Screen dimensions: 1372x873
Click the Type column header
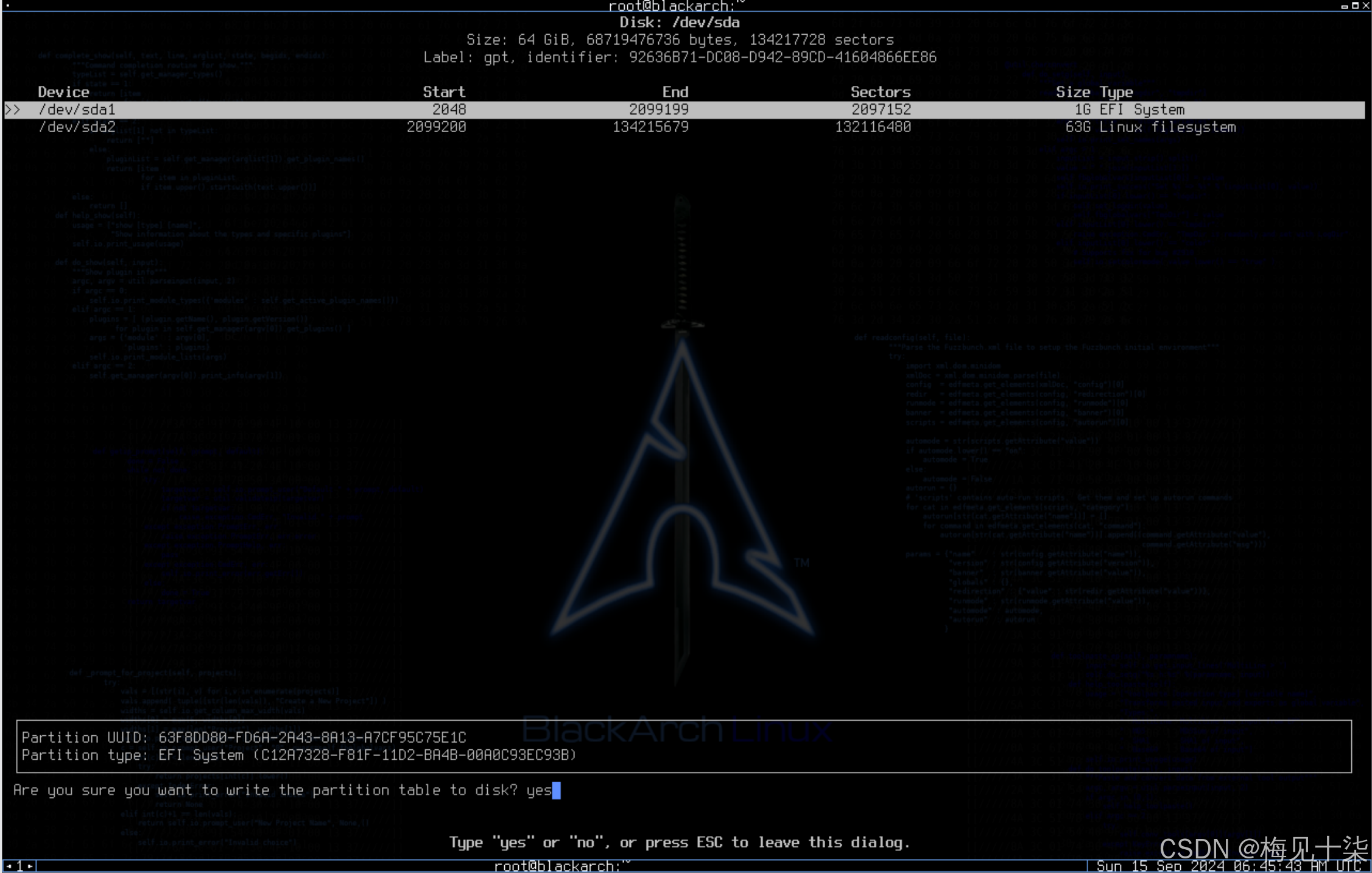(x=1116, y=92)
